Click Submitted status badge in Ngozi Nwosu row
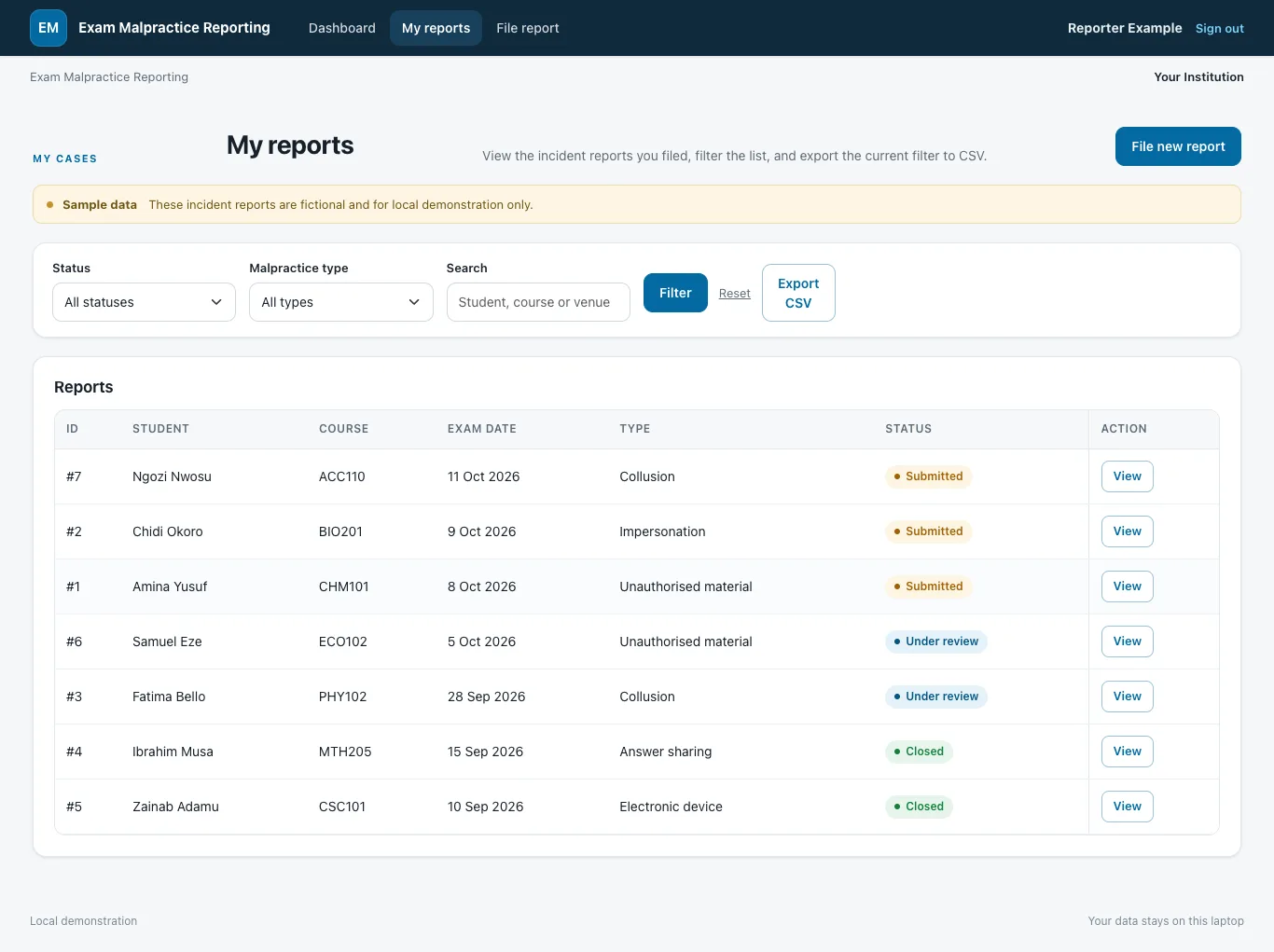This screenshot has width=1274, height=952. point(928,476)
